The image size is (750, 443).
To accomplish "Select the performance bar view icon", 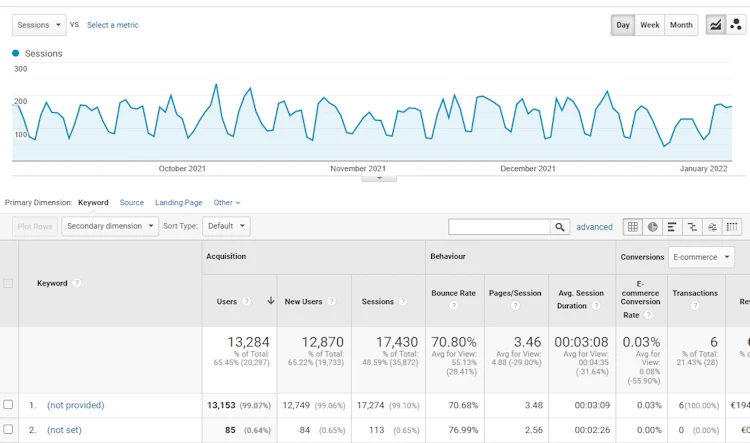I will [x=672, y=227].
